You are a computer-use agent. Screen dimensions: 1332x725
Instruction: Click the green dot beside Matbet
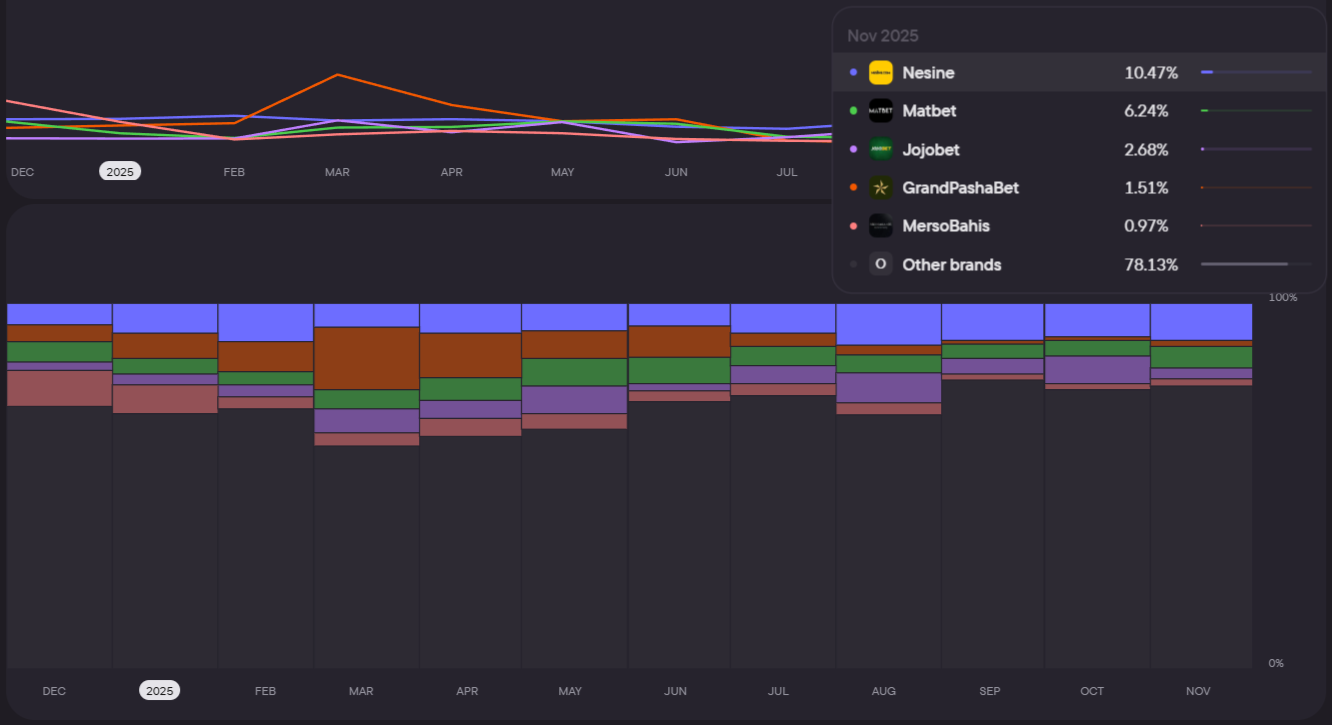[x=853, y=111]
